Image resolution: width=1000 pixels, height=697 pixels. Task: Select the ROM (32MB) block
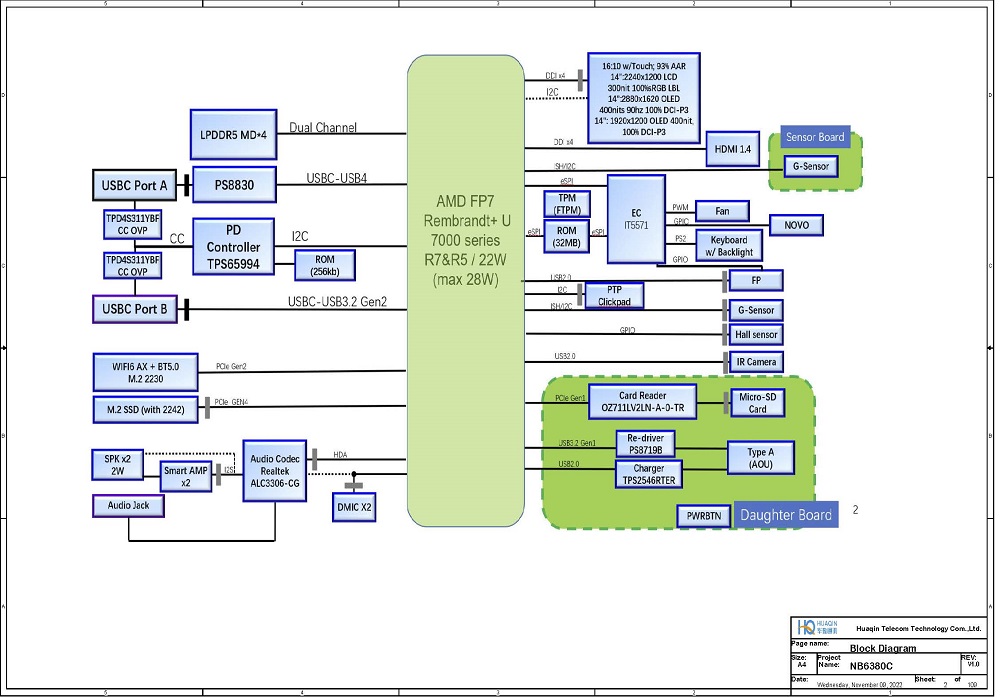pyautogui.click(x=567, y=237)
